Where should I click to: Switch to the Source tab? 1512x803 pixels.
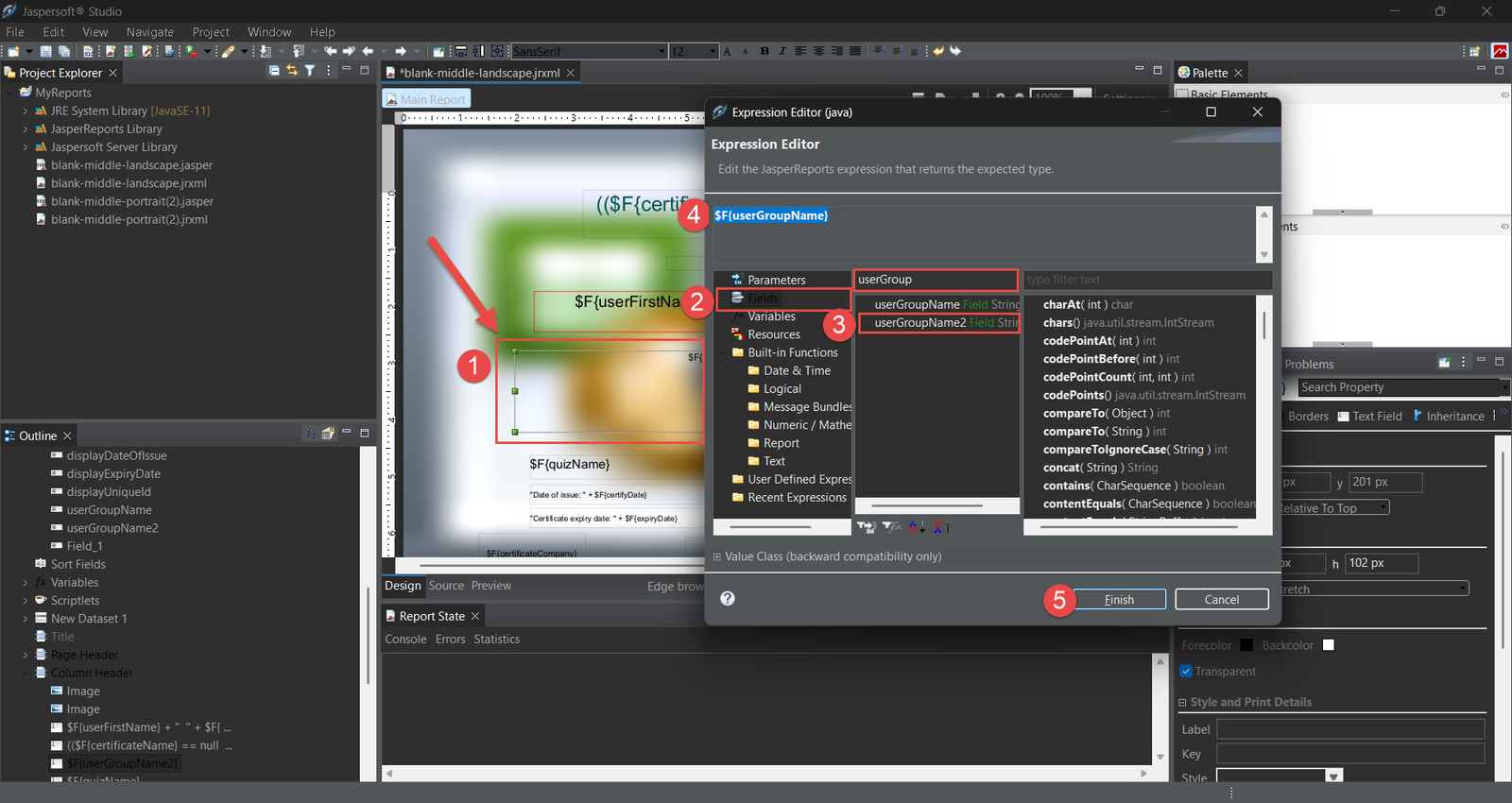click(x=446, y=586)
